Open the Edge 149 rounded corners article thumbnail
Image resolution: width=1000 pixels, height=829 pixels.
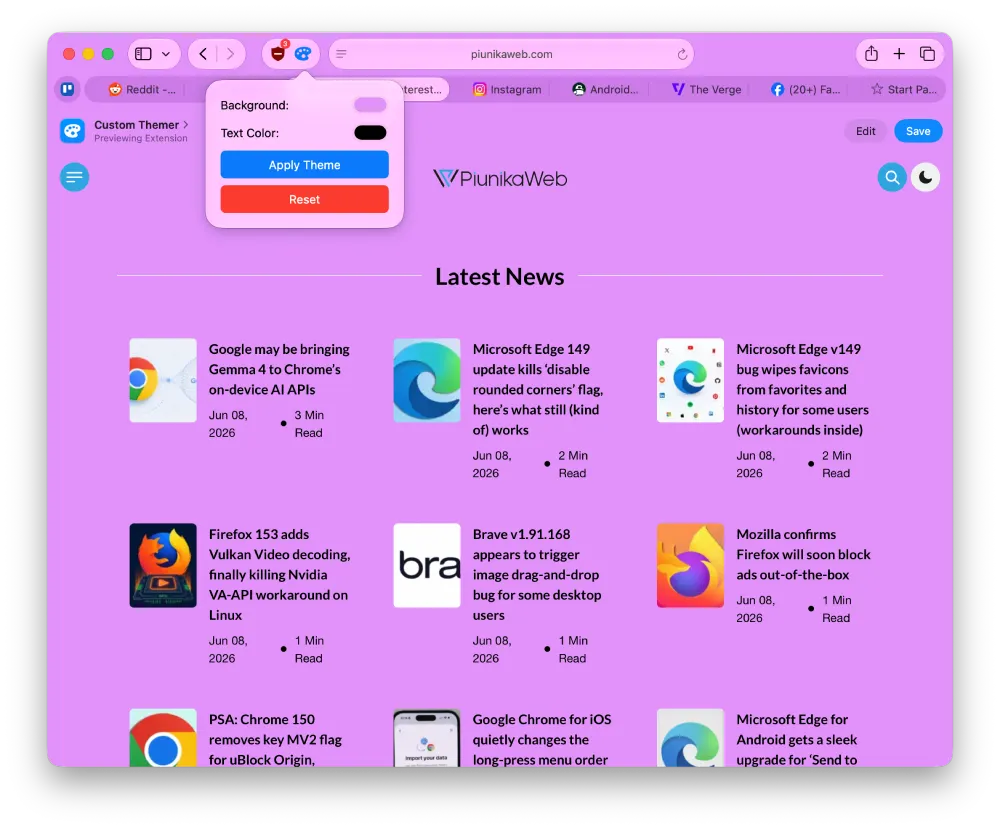tap(427, 380)
